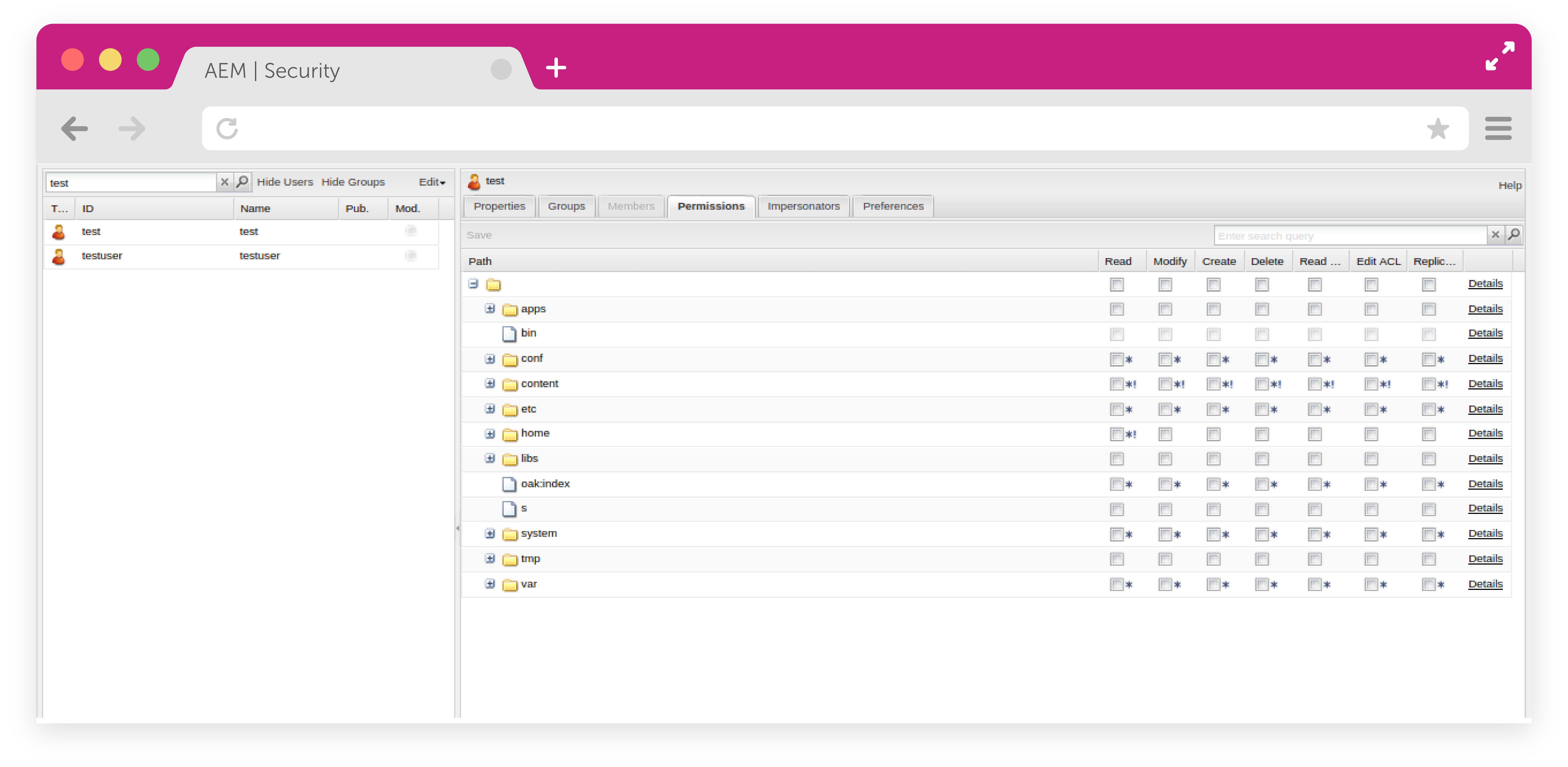The height and width of the screenshot is (767, 1568).
Task: Click the browser forward arrow
Action: [x=132, y=129]
